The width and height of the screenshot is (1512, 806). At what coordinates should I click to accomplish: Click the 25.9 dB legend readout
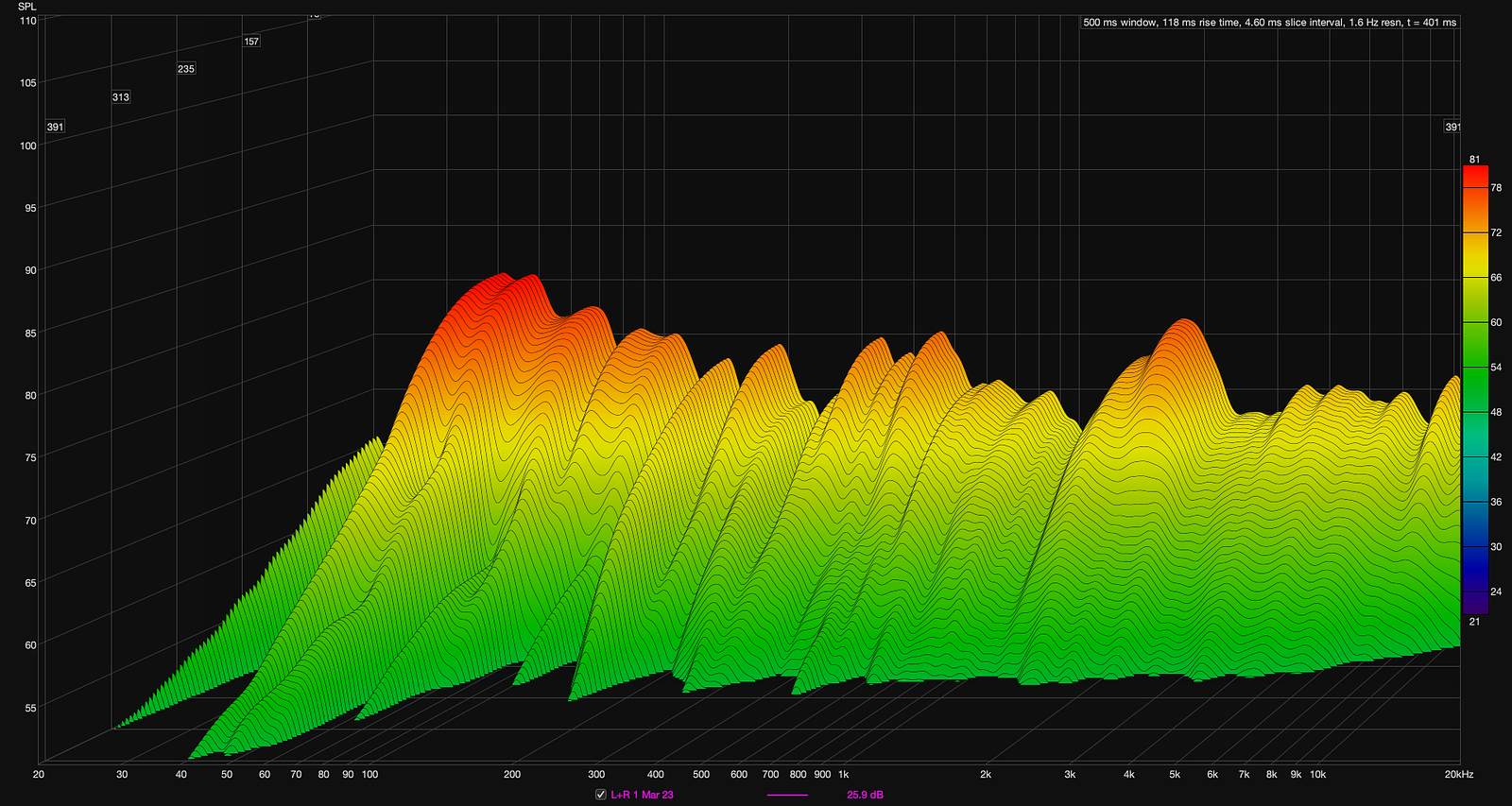coord(865,795)
